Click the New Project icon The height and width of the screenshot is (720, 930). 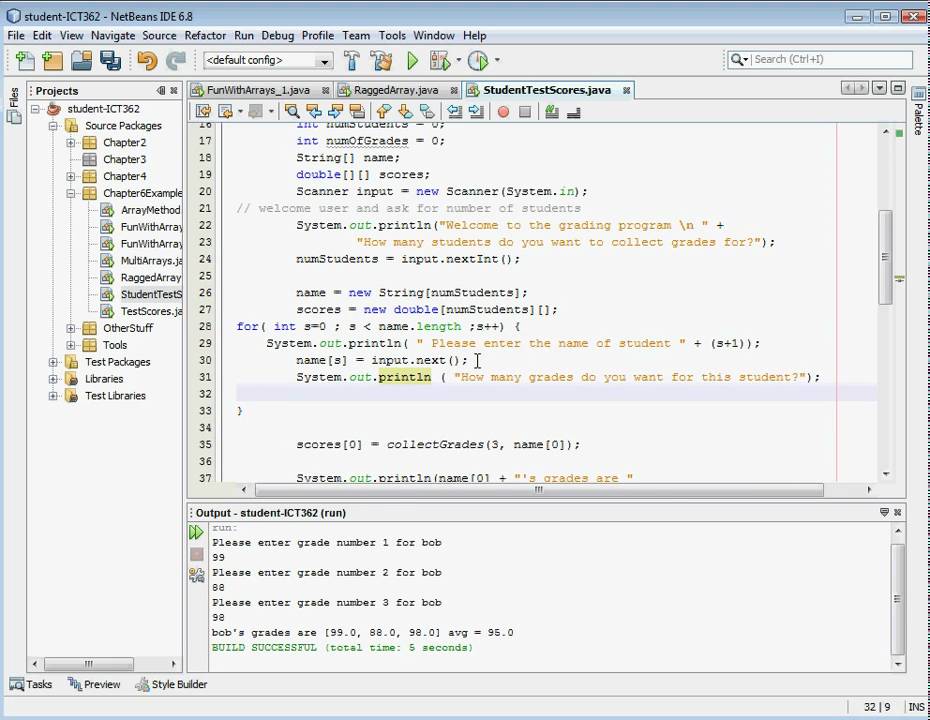click(52, 60)
